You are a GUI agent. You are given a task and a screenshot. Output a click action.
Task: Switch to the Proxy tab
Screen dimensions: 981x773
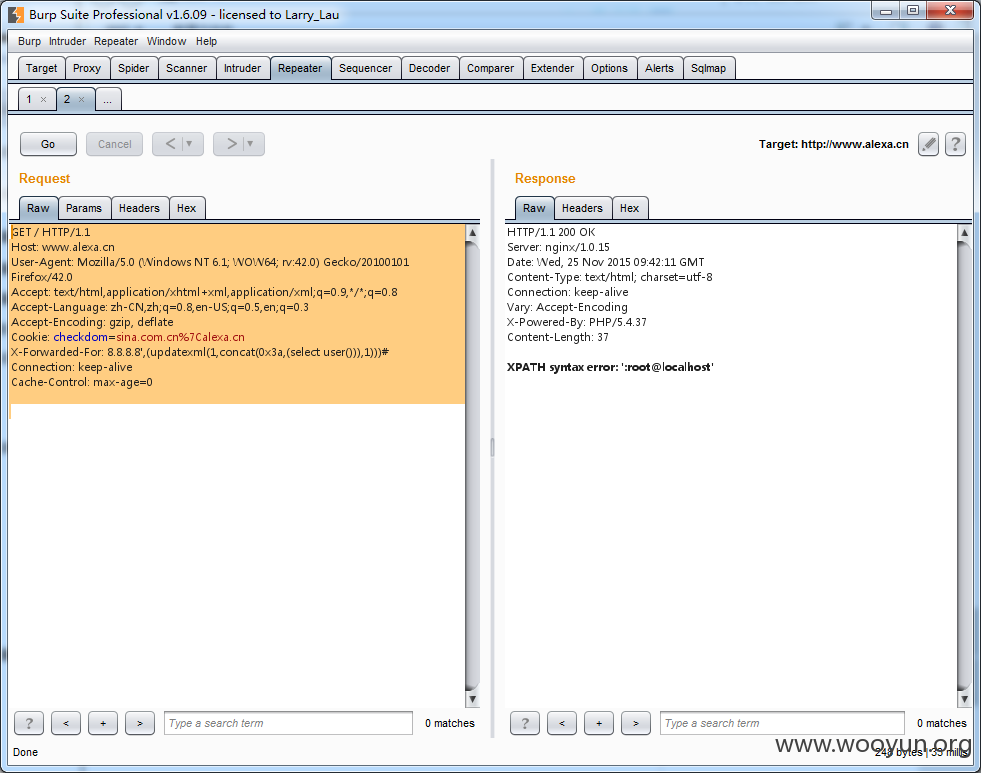87,68
